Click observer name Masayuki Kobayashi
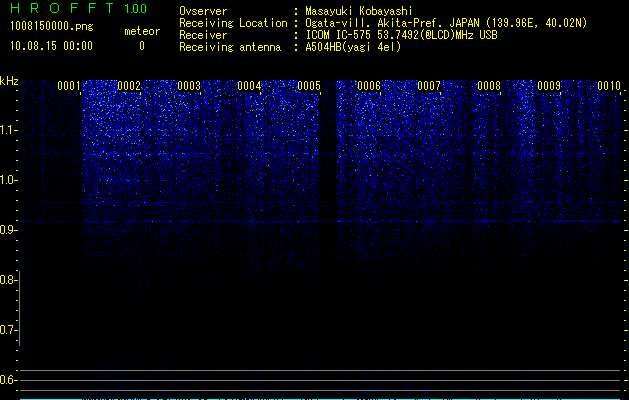This screenshot has width=629, height=400. click(359, 11)
